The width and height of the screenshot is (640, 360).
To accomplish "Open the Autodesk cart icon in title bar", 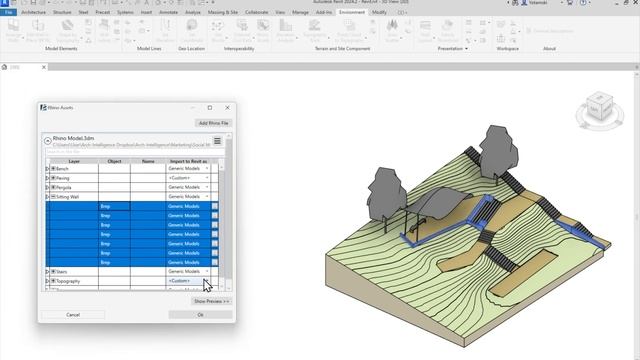I will click(570, 2).
